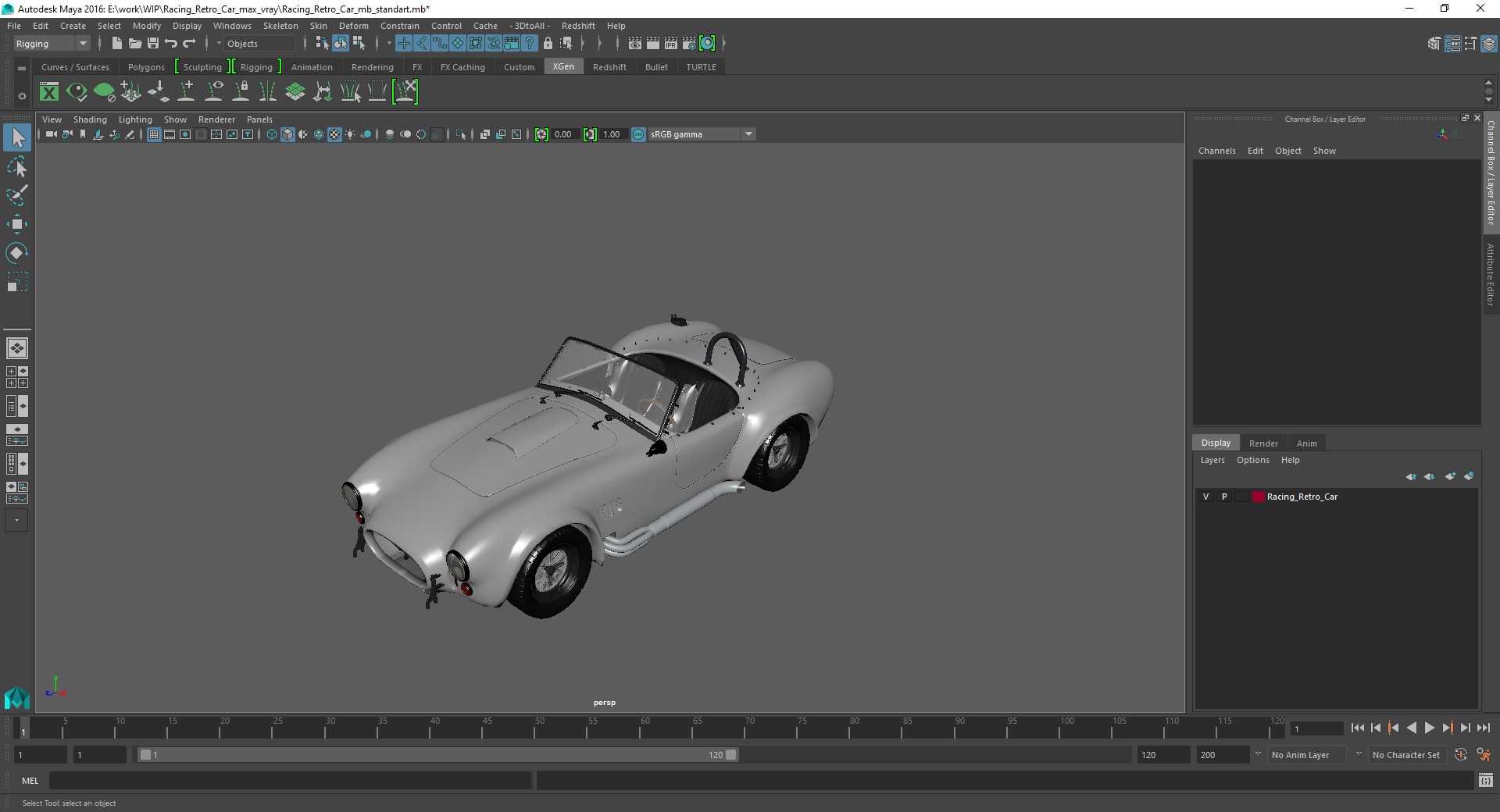This screenshot has width=1500, height=812.
Task: Switch to the Bullet shelf tab
Action: (x=656, y=67)
